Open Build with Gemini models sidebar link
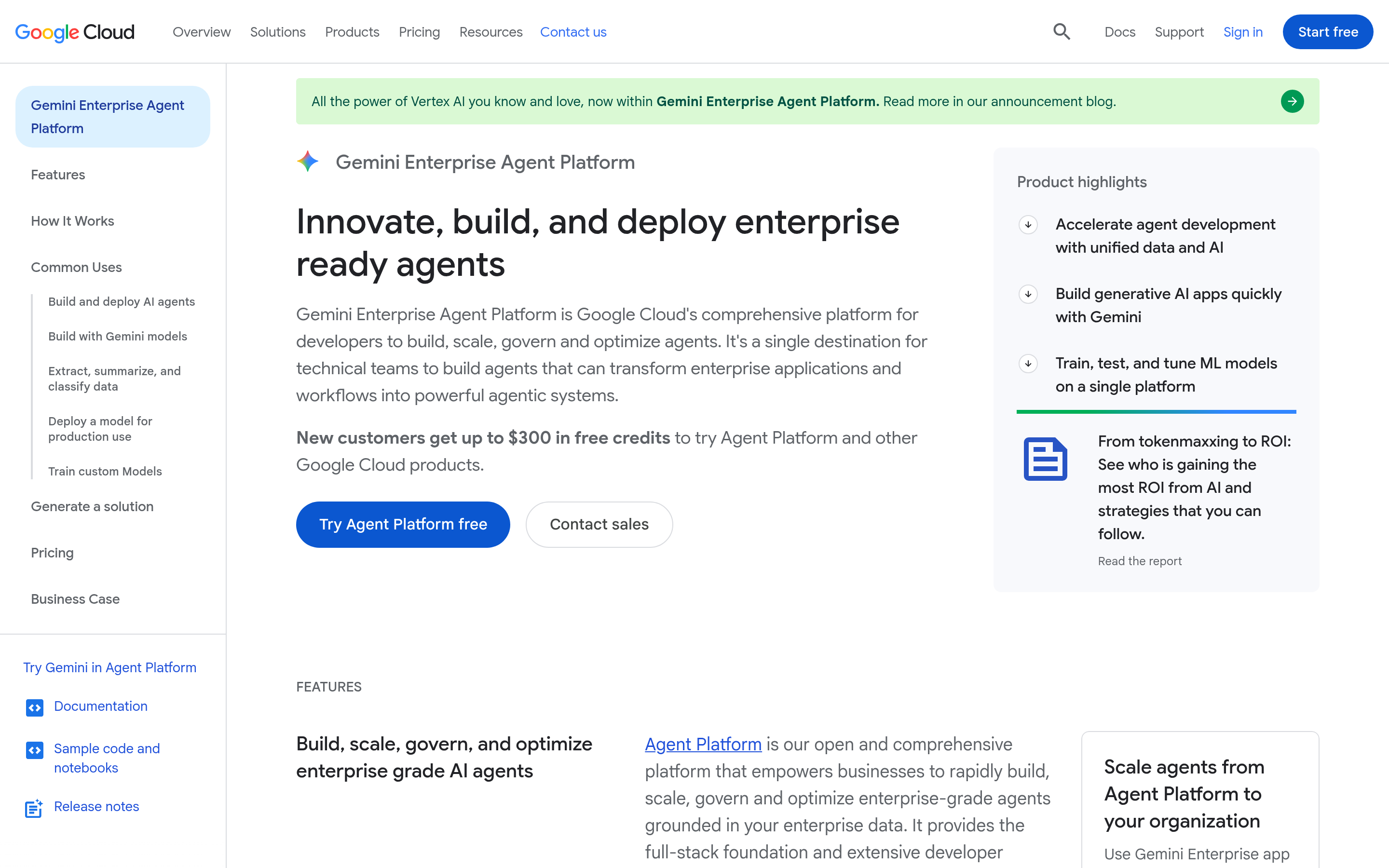 [x=118, y=337]
